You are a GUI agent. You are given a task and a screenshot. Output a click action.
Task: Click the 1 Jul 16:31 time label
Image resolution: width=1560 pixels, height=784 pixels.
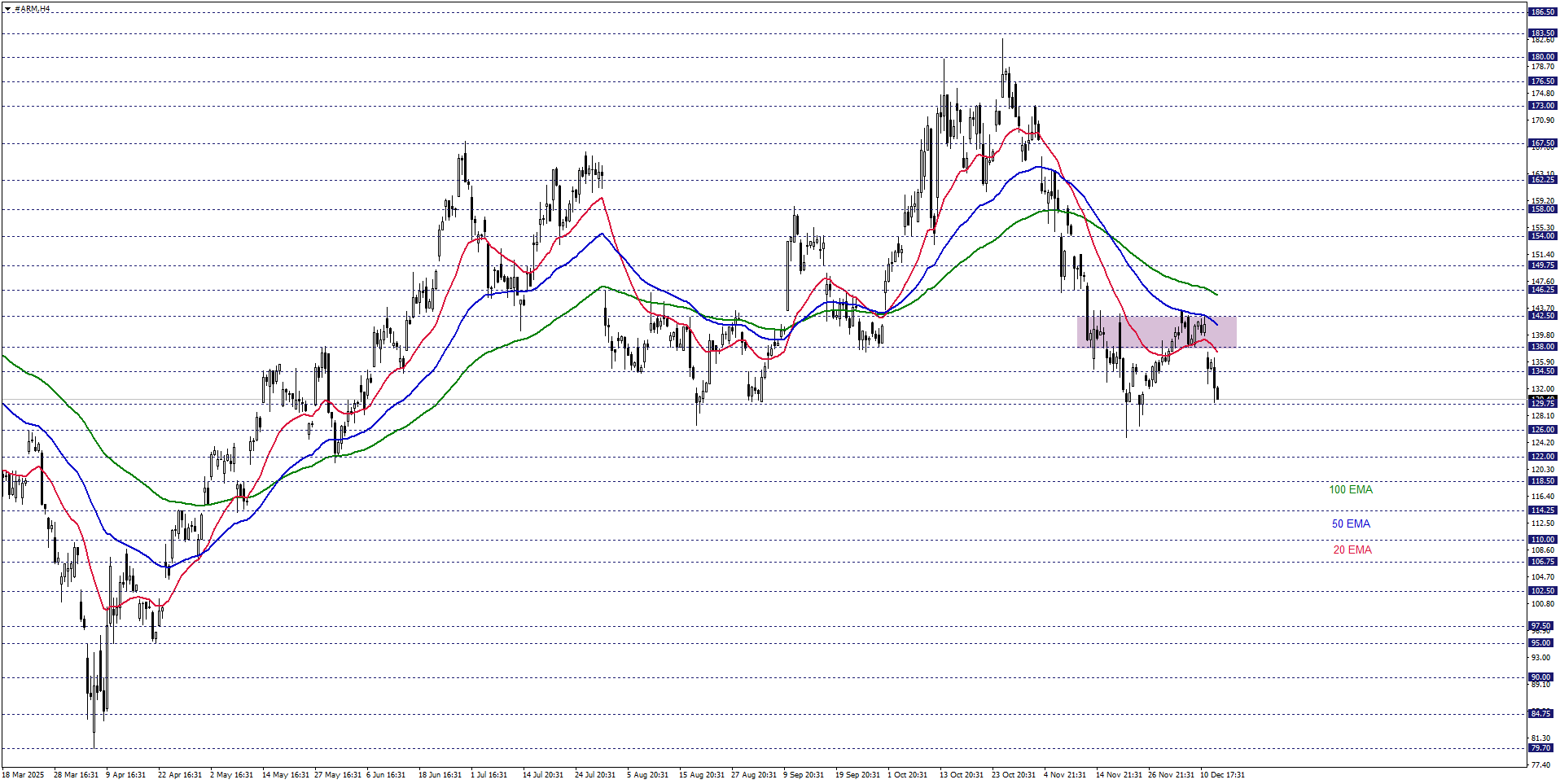[x=489, y=775]
